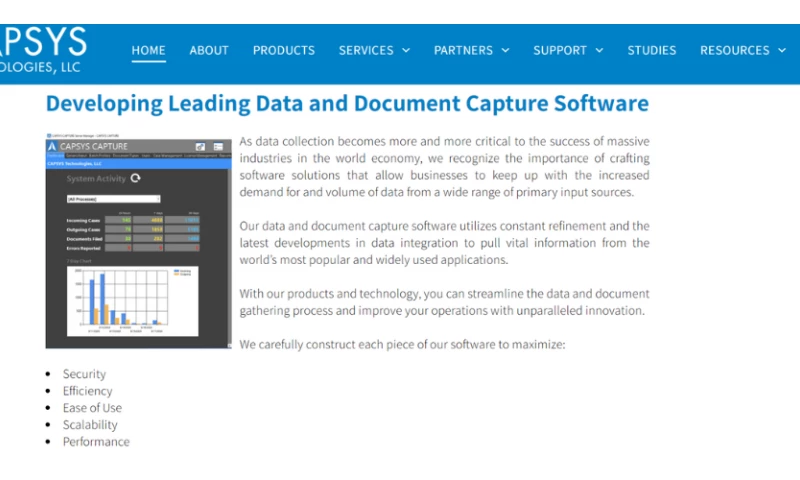Expand the Services dropdown chevron
Image resolution: width=800 pixels, height=480 pixels.
coord(405,50)
